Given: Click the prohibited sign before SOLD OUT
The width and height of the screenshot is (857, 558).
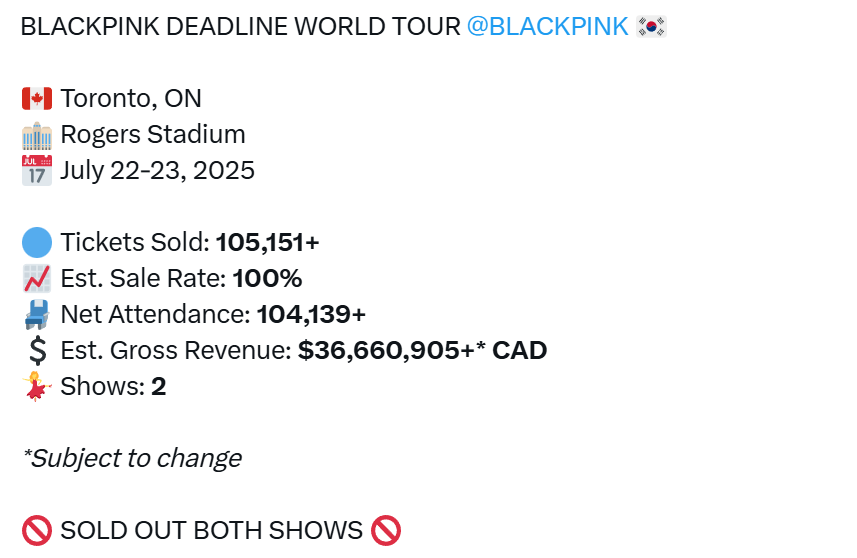Looking at the screenshot, I should pyautogui.click(x=37, y=531).
